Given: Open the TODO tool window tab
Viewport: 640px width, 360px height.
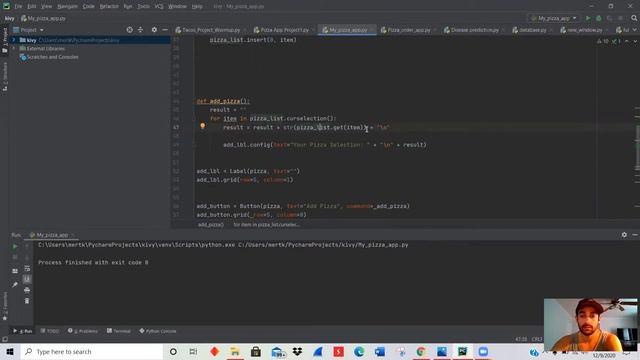Looking at the screenshot, I should (x=50, y=331).
